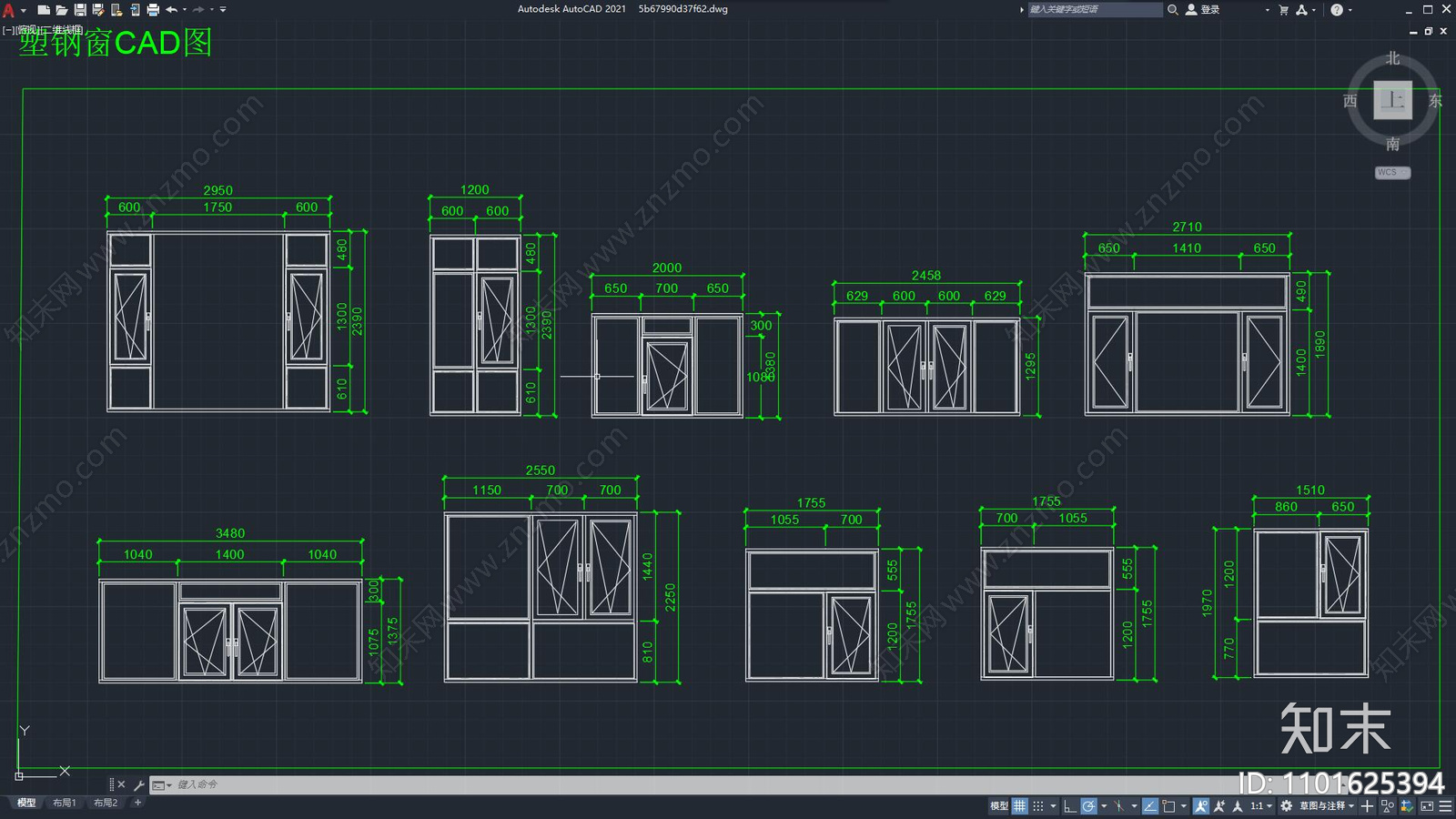Viewport: 1456px width, 819px height.
Task: Add a new layout with plus
Action: click(x=137, y=803)
